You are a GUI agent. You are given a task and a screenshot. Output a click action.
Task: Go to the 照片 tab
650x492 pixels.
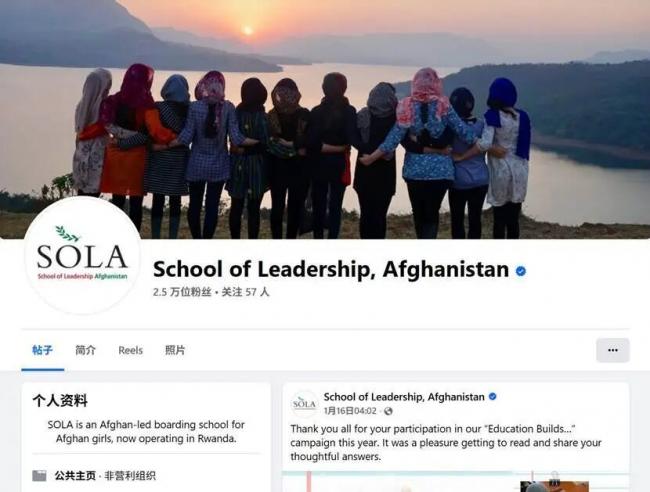pos(175,350)
